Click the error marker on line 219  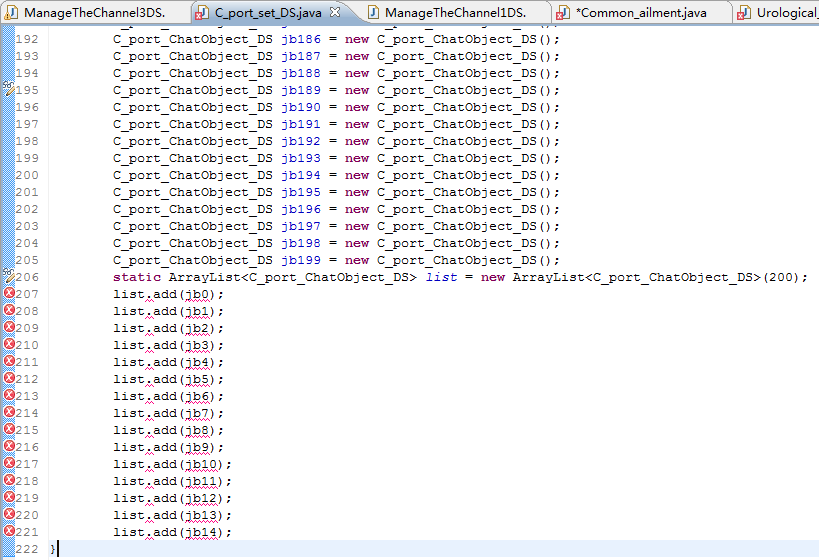point(9,497)
